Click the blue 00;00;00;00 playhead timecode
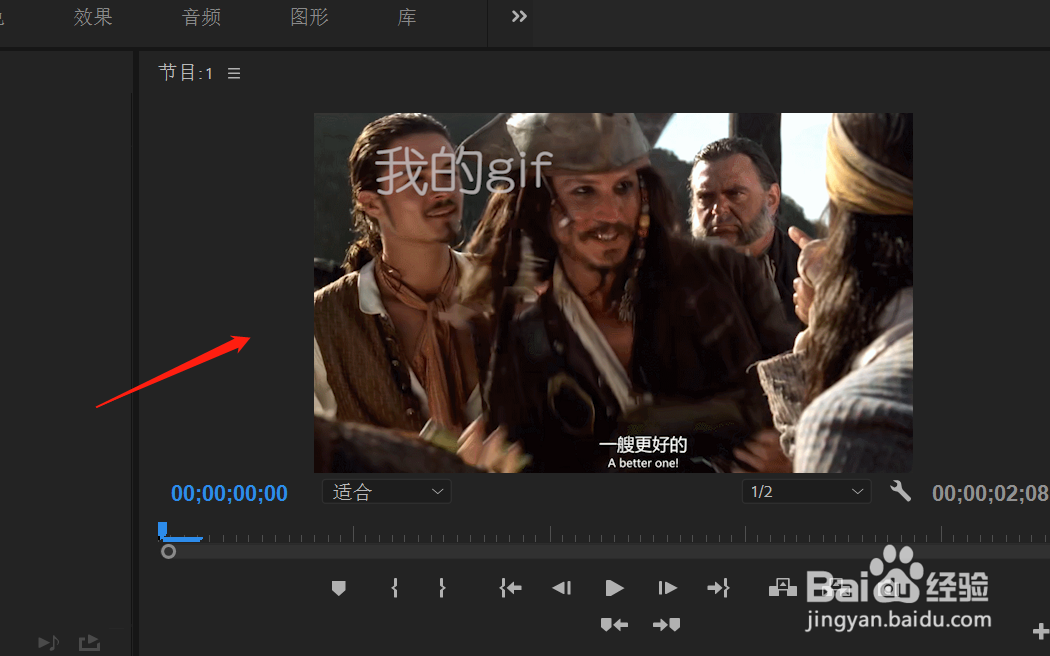The height and width of the screenshot is (656, 1050). 229,493
